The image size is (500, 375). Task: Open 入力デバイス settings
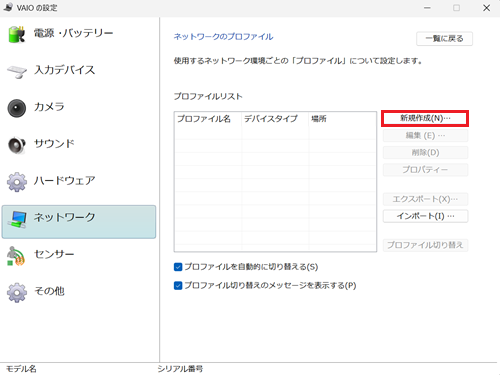[x=79, y=71]
